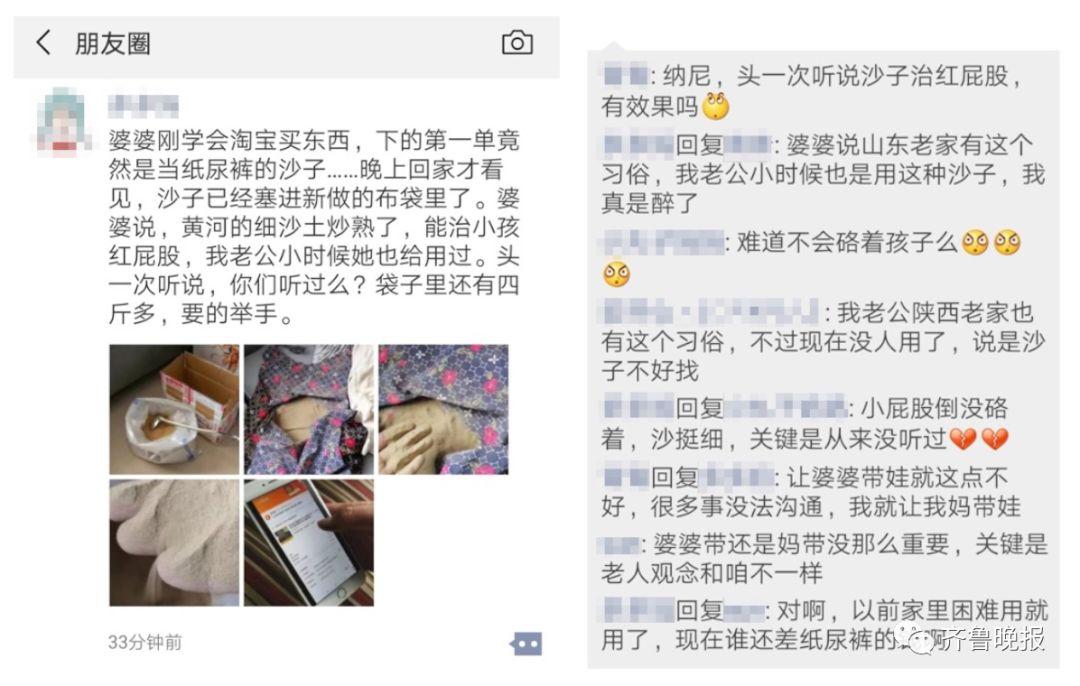Open photo of phone showing Taobao order
Image resolution: width=1080 pixels, height=686 pixels.
pos(309,543)
